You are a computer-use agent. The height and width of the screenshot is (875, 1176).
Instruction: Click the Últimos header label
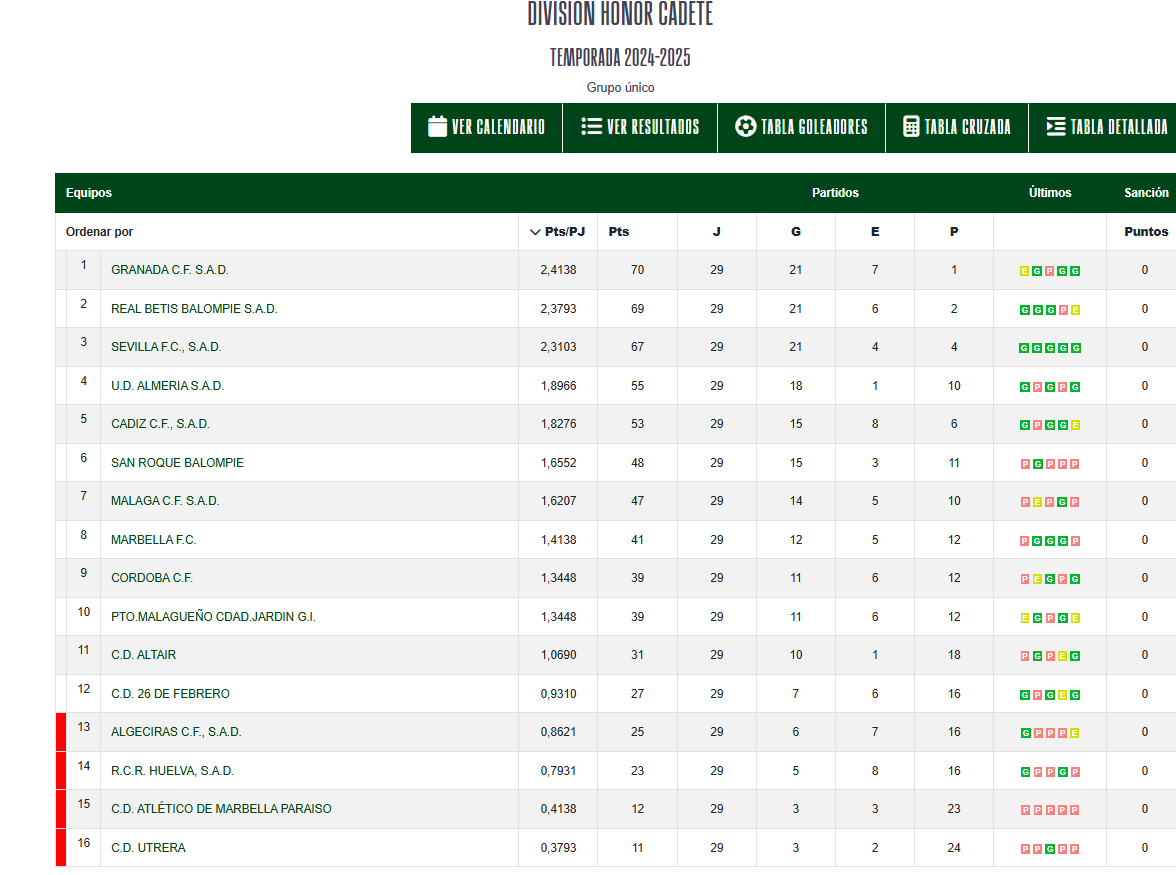pyautogui.click(x=1050, y=193)
